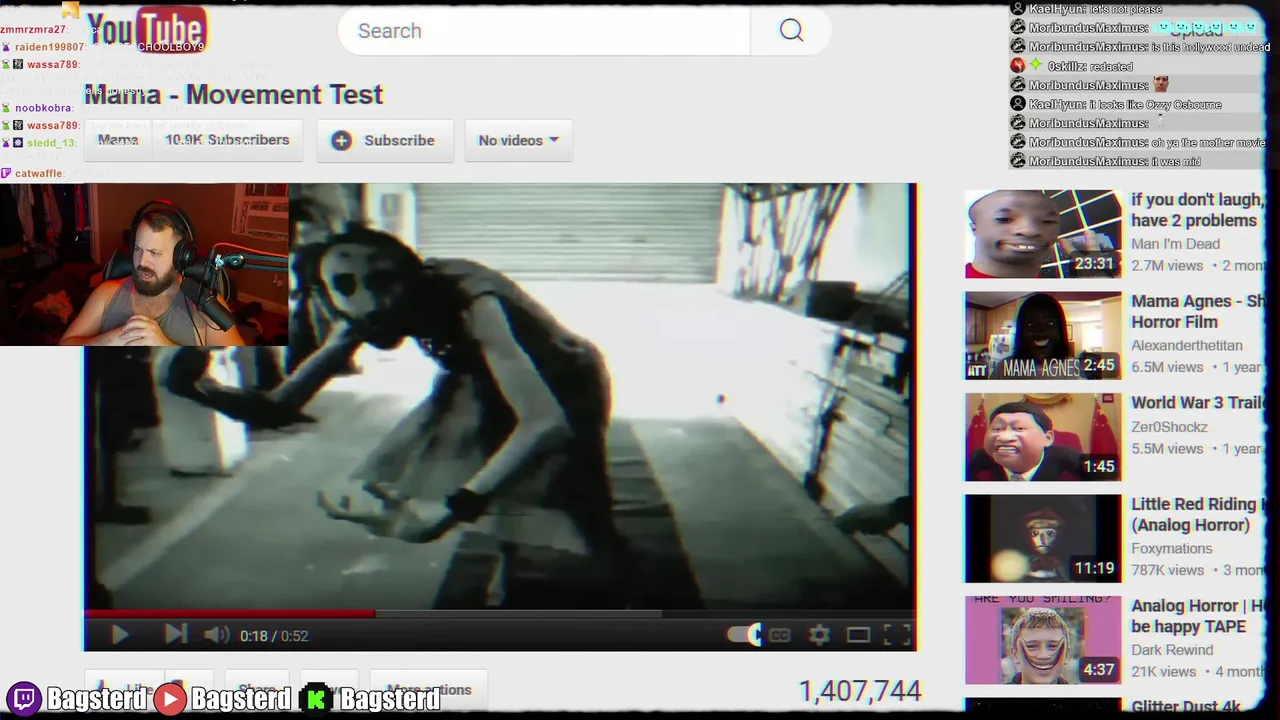1280x720 pixels.
Task: Switch to theater mode
Action: coord(858,635)
